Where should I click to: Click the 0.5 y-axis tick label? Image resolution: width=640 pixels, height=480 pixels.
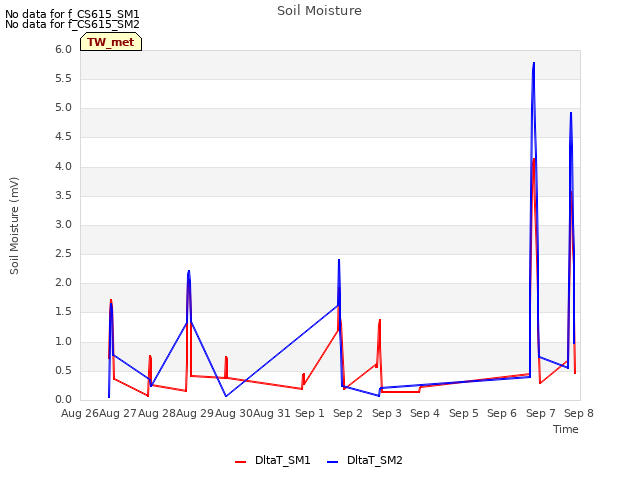pyautogui.click(x=63, y=371)
